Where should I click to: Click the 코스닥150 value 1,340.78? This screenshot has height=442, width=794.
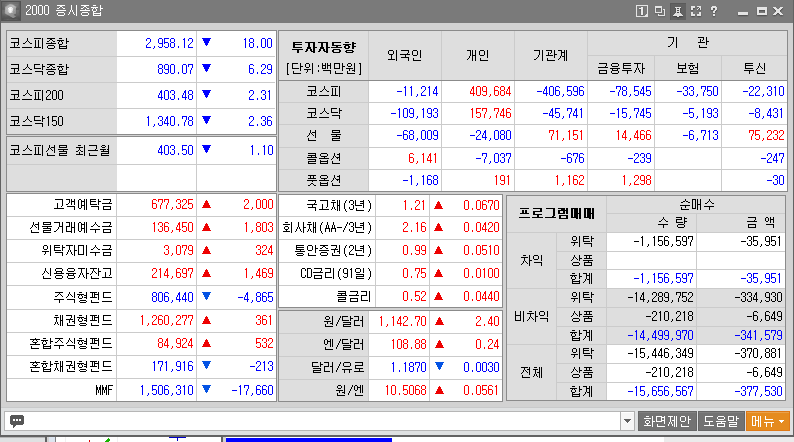pyautogui.click(x=169, y=122)
